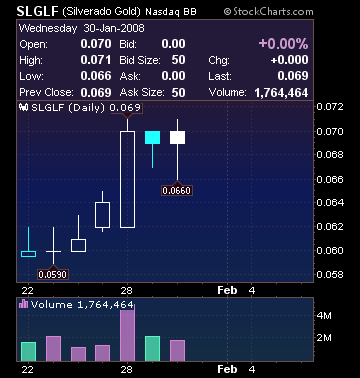This screenshot has height=378, width=360.
Task: Click the 0.0590 low price callout
Action: tap(53, 275)
